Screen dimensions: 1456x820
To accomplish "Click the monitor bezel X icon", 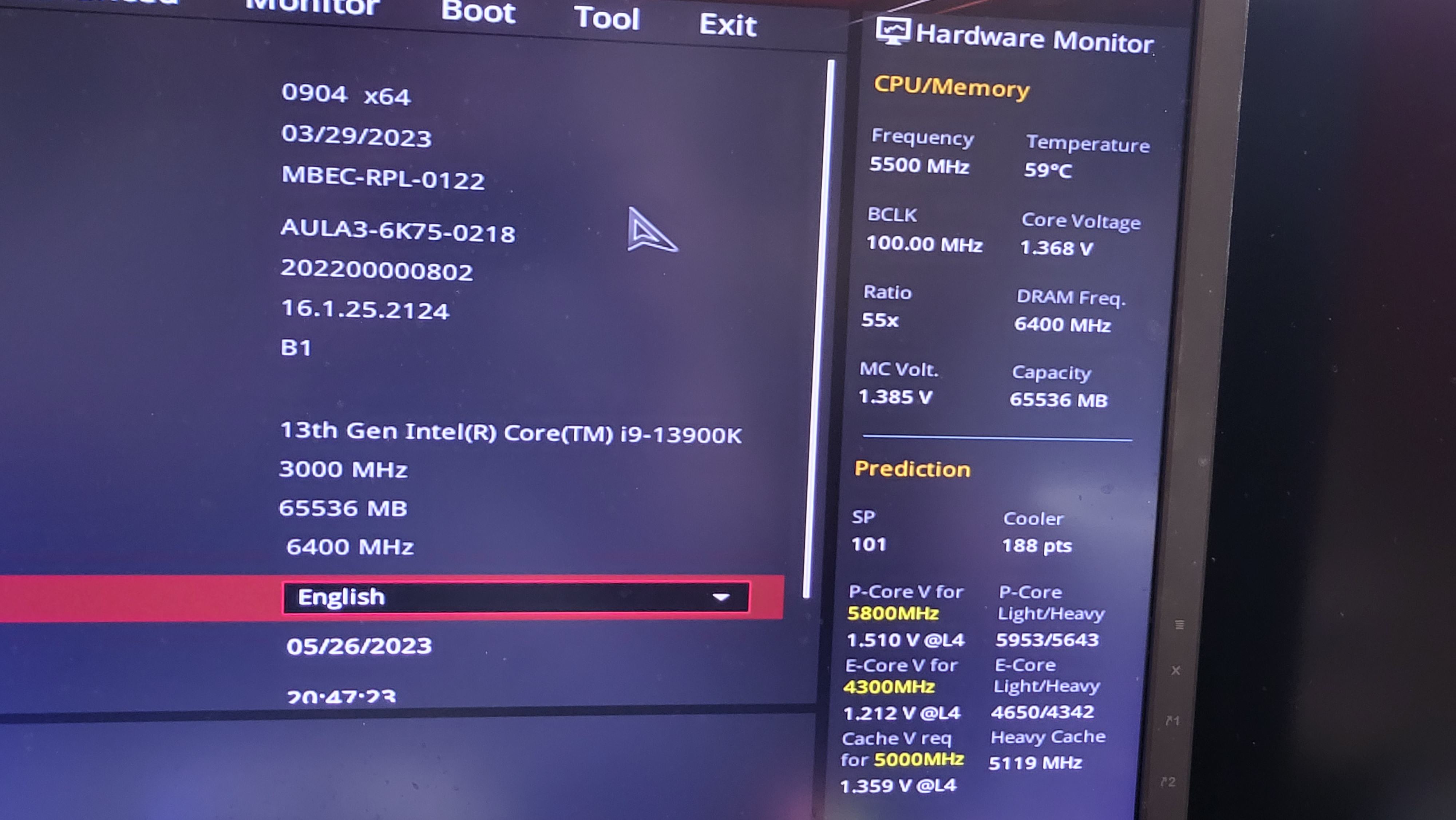I will click(x=1176, y=671).
